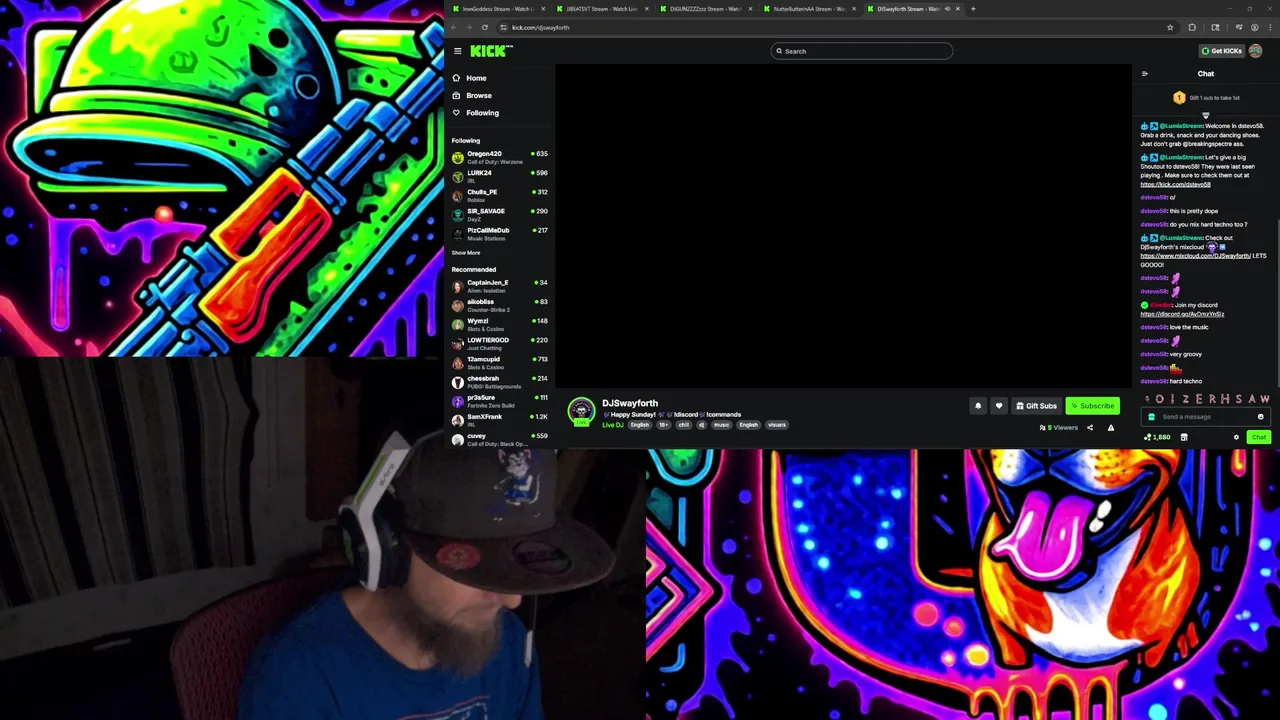Open the SamXFrank recommended channel
Viewport: 1280px width, 720px height.
pos(500,419)
